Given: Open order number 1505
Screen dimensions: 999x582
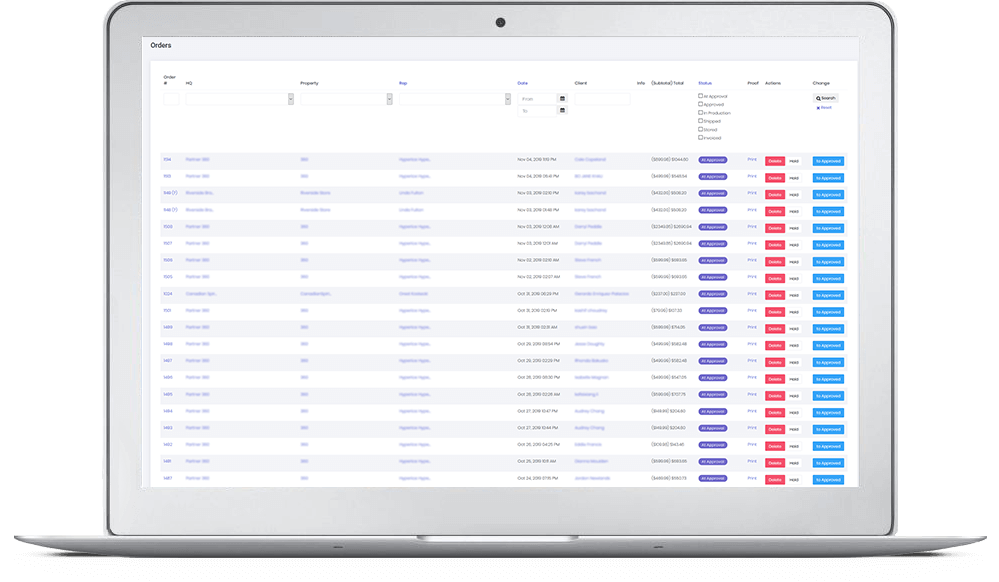Looking at the screenshot, I should [x=168, y=277].
